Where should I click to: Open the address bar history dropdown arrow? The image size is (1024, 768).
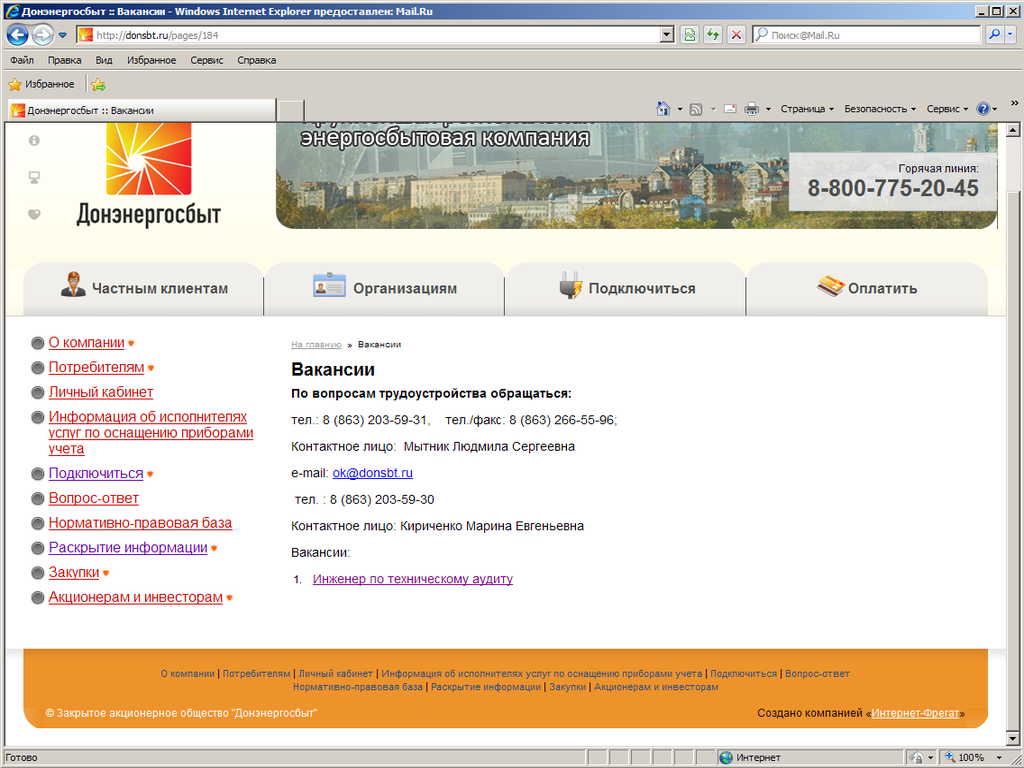pyautogui.click(x=667, y=35)
